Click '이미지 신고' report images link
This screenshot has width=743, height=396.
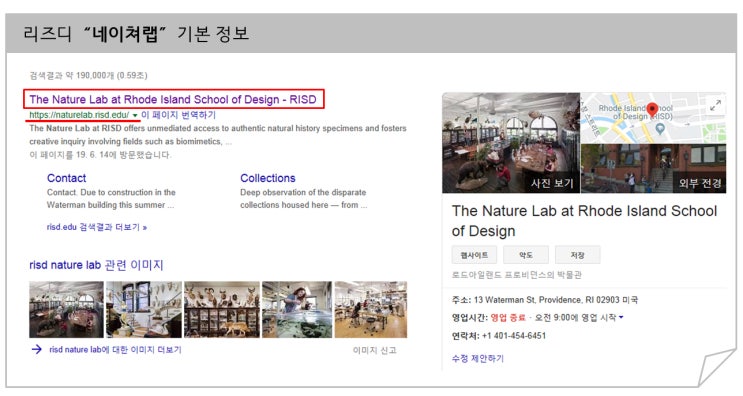[x=374, y=351]
